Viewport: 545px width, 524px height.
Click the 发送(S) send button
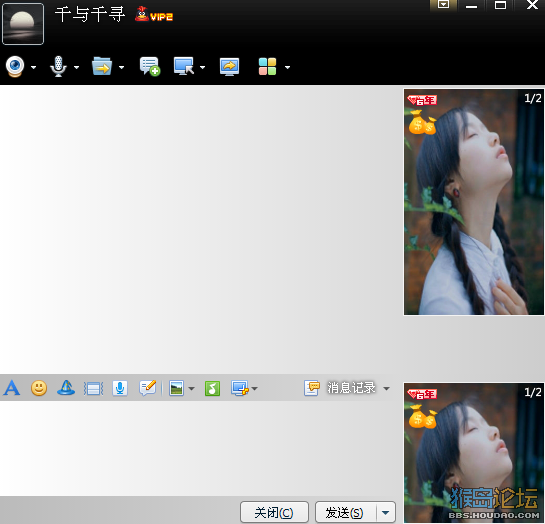(345, 512)
